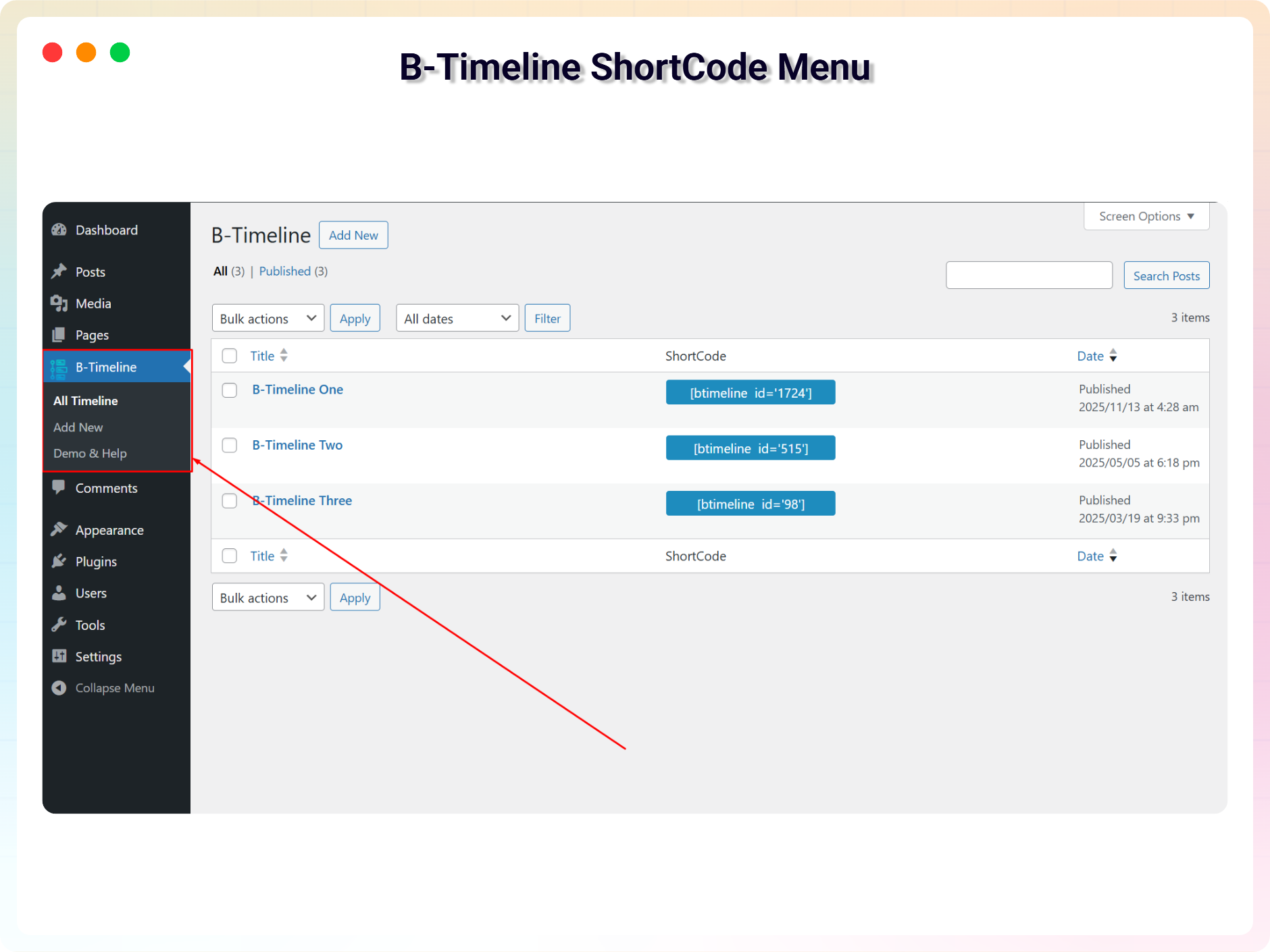Open the B-Timeline Two post
Screen dimensions: 1270x952
(x=297, y=445)
